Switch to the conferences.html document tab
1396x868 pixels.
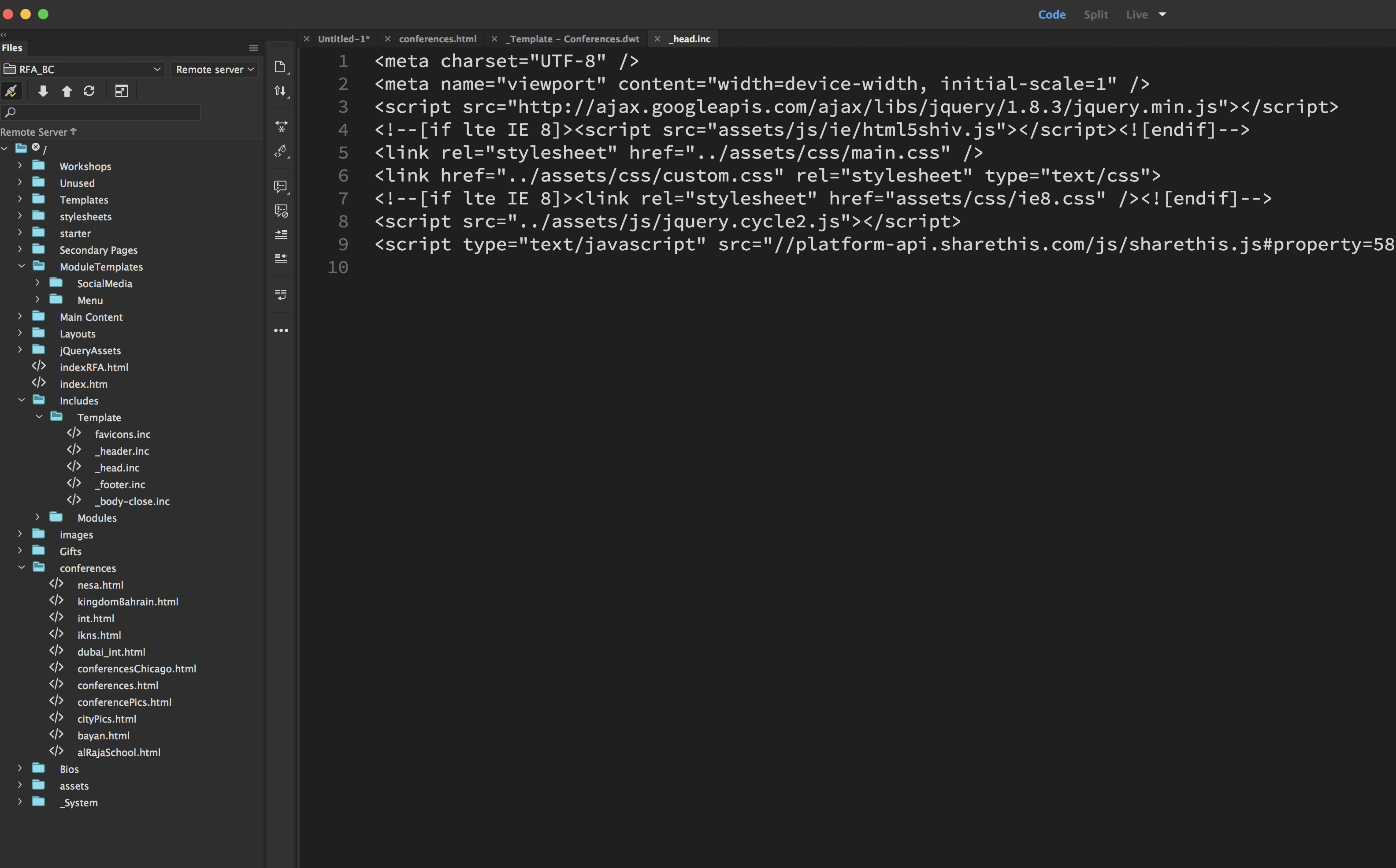[x=438, y=39]
